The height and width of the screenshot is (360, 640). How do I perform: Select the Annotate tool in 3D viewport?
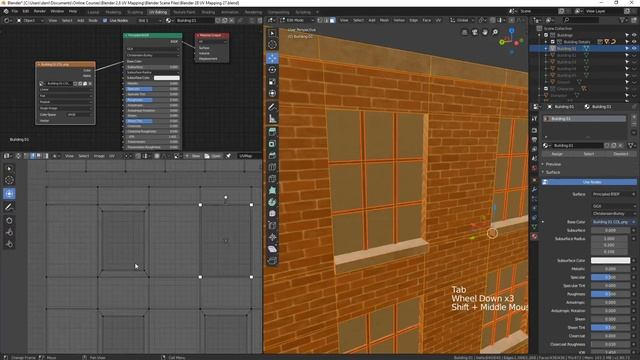coord(272,107)
